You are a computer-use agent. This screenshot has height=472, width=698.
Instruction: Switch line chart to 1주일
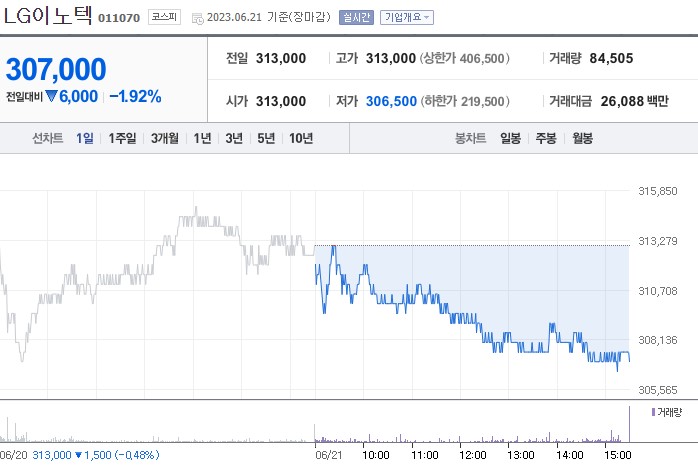(x=122, y=138)
